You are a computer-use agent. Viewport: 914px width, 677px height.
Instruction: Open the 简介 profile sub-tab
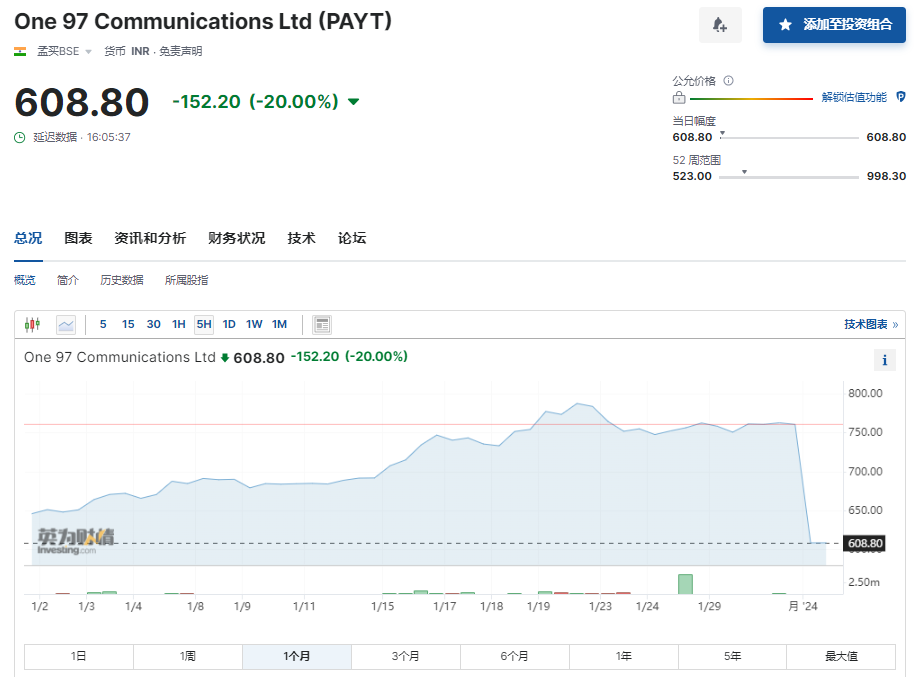[68, 280]
